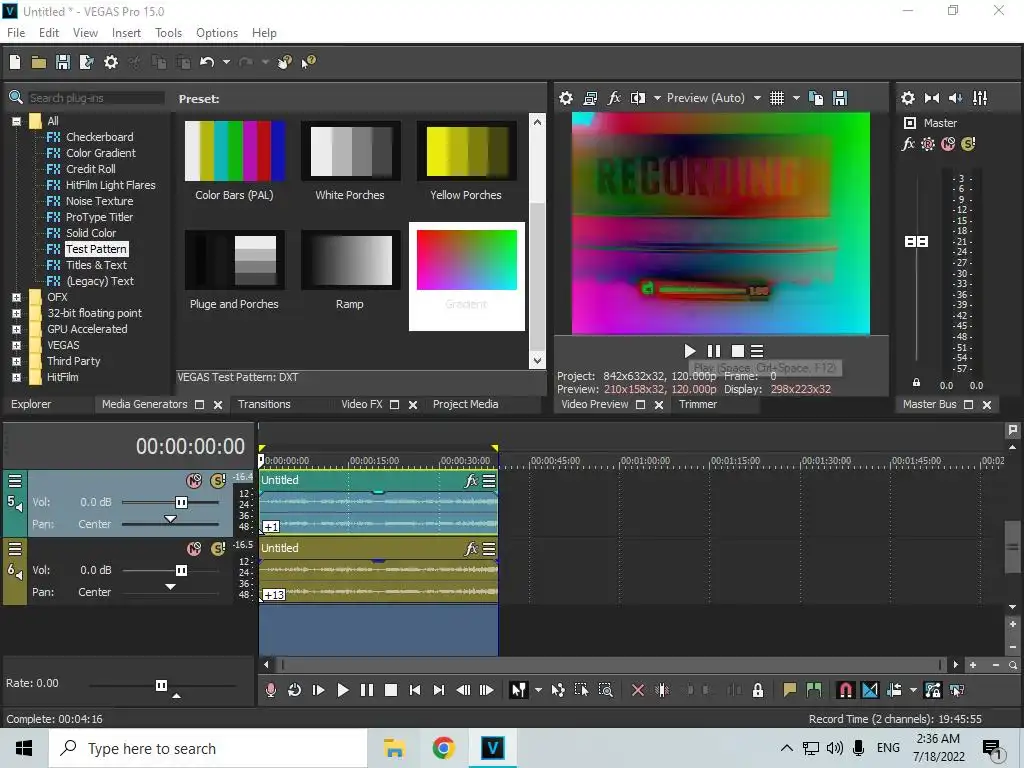Open Master Bus mixer faders icon
Viewport: 1024px width, 768px height.
coord(980,98)
